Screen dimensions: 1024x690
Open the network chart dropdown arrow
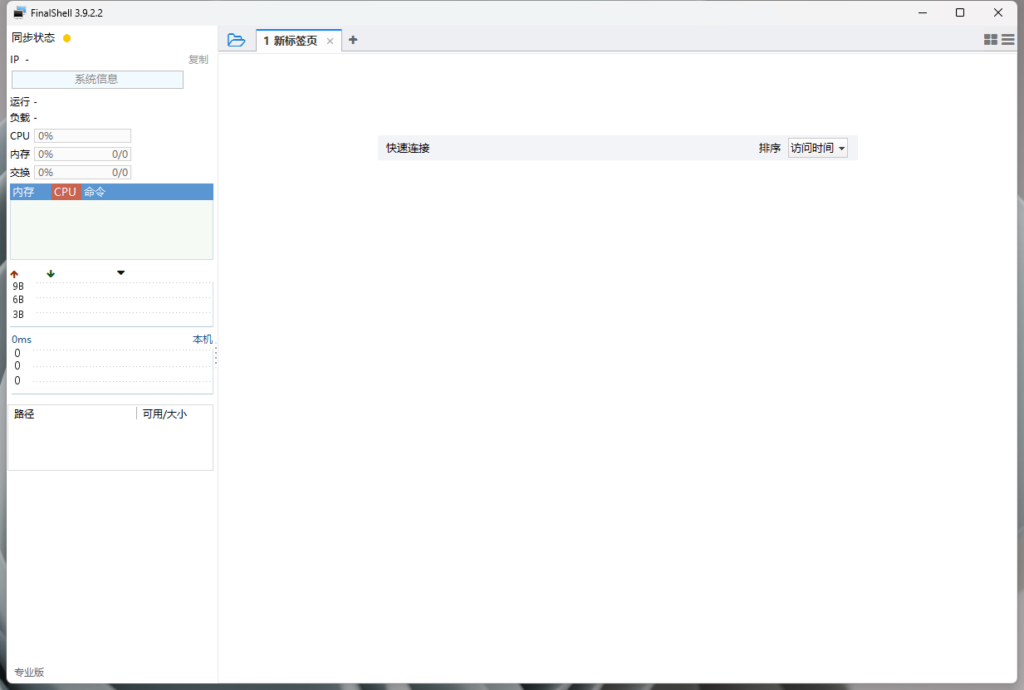pos(120,272)
